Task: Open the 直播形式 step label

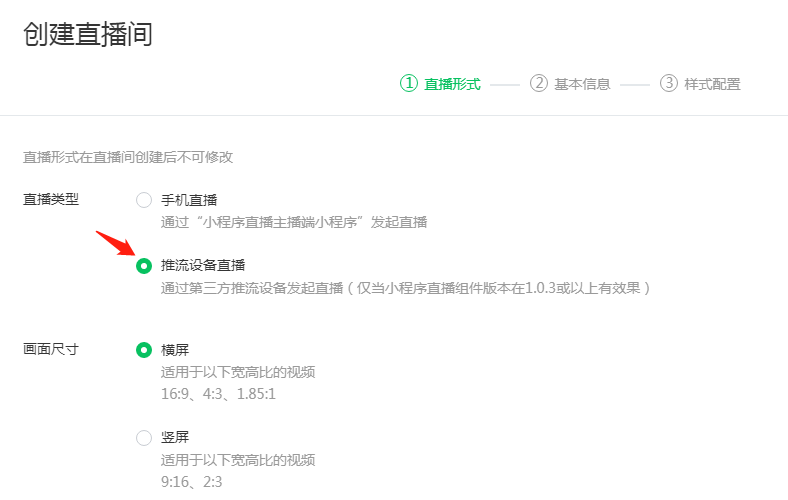Action: point(452,84)
